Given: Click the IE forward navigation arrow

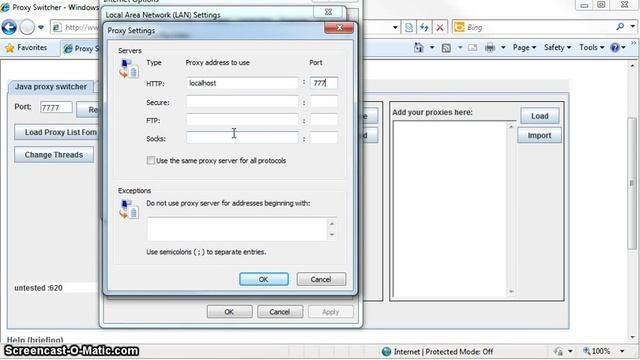Looking at the screenshot, I should click(x=27, y=27).
